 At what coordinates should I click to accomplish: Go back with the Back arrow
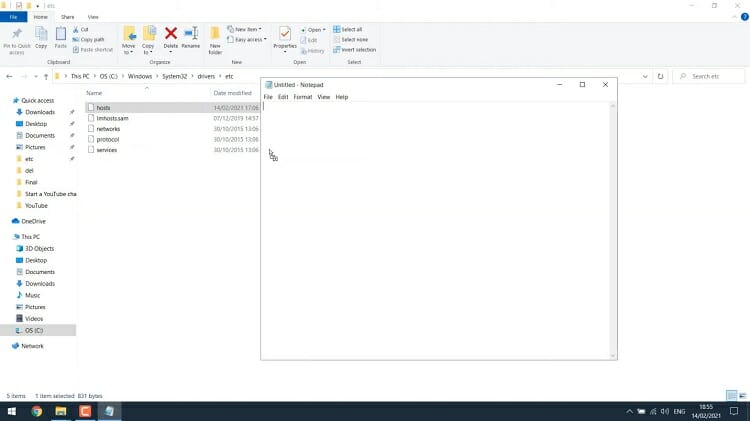(9, 76)
